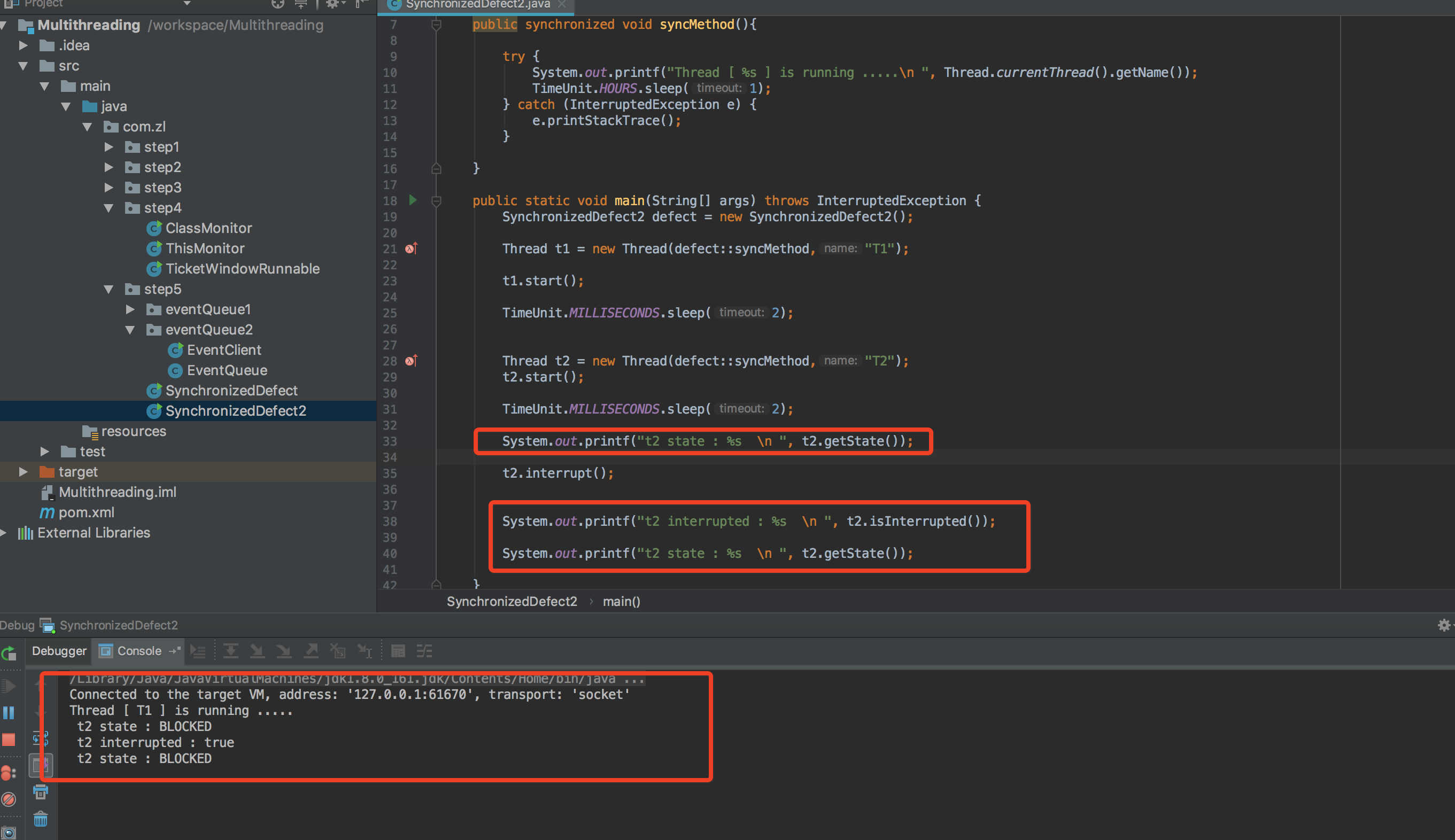
Task: Pause the running program
Action: click(9, 713)
